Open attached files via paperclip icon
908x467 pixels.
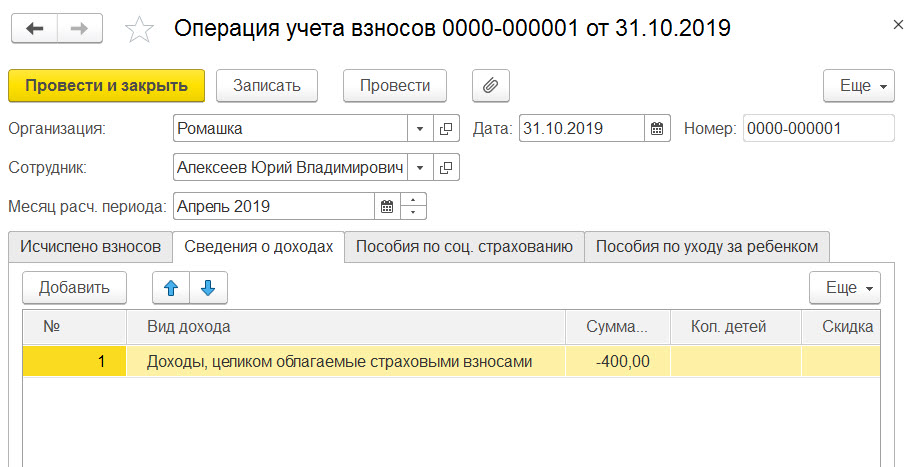(490, 86)
